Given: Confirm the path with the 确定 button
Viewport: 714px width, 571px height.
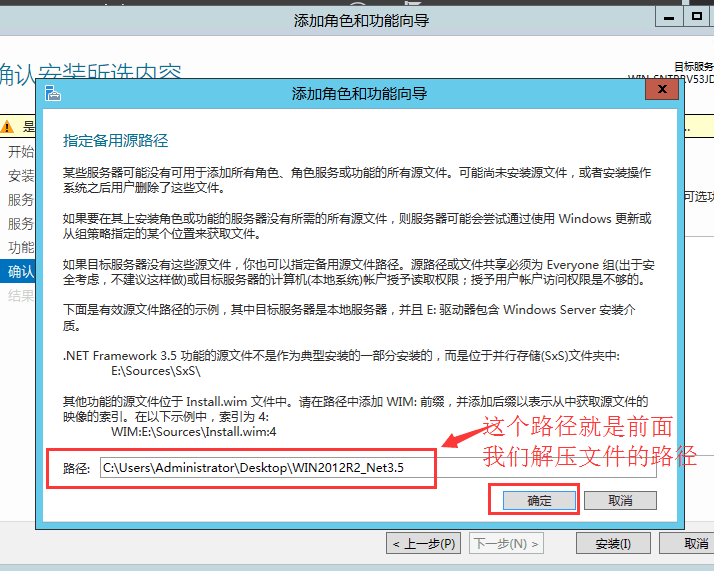Looking at the screenshot, I should [539, 500].
